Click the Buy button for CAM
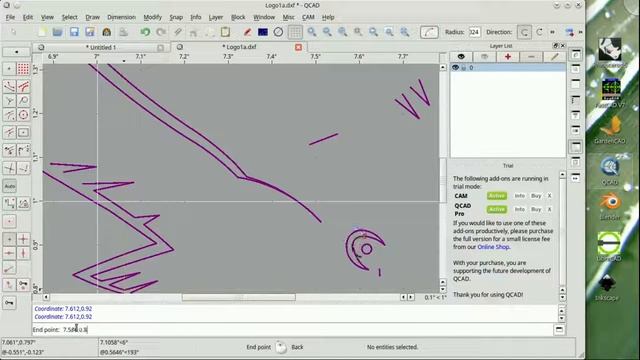 pos(536,196)
